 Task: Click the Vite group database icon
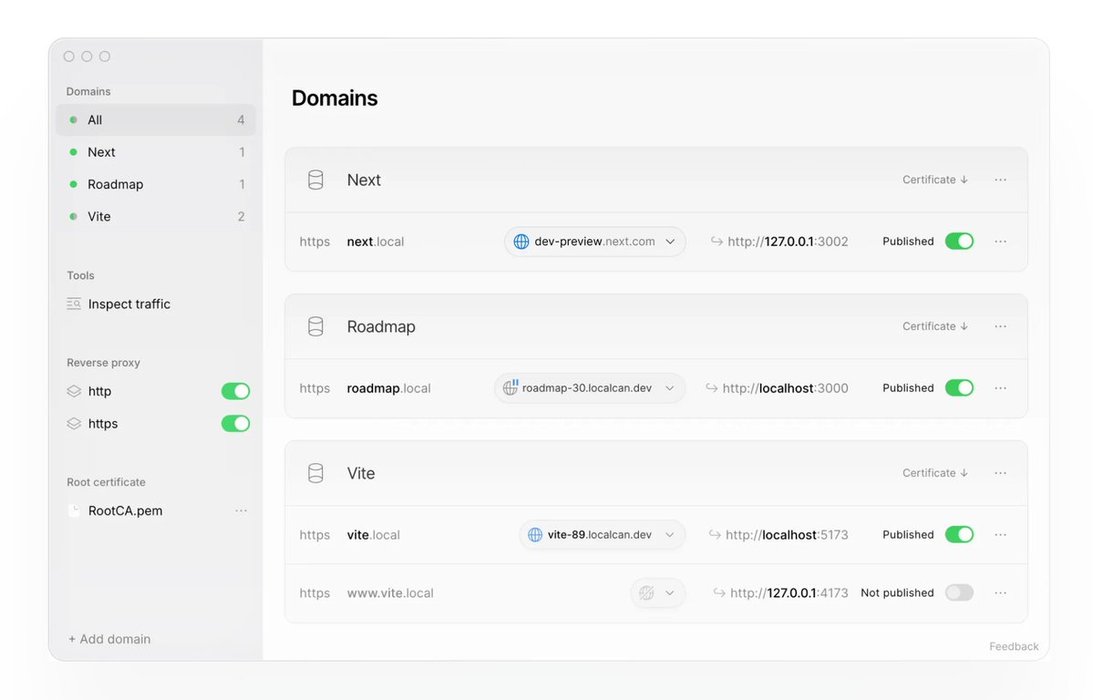pyautogui.click(x=316, y=473)
